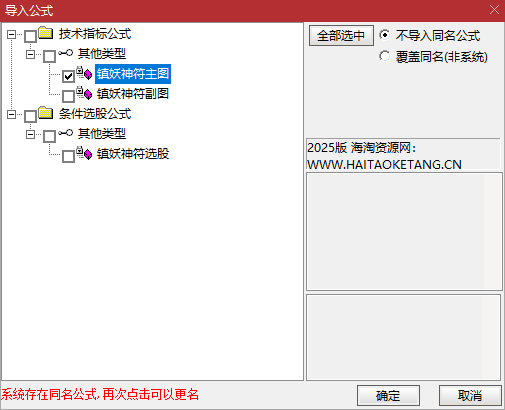
Task: Tick the 技术指标公式 folder checkbox
Action: 30,36
